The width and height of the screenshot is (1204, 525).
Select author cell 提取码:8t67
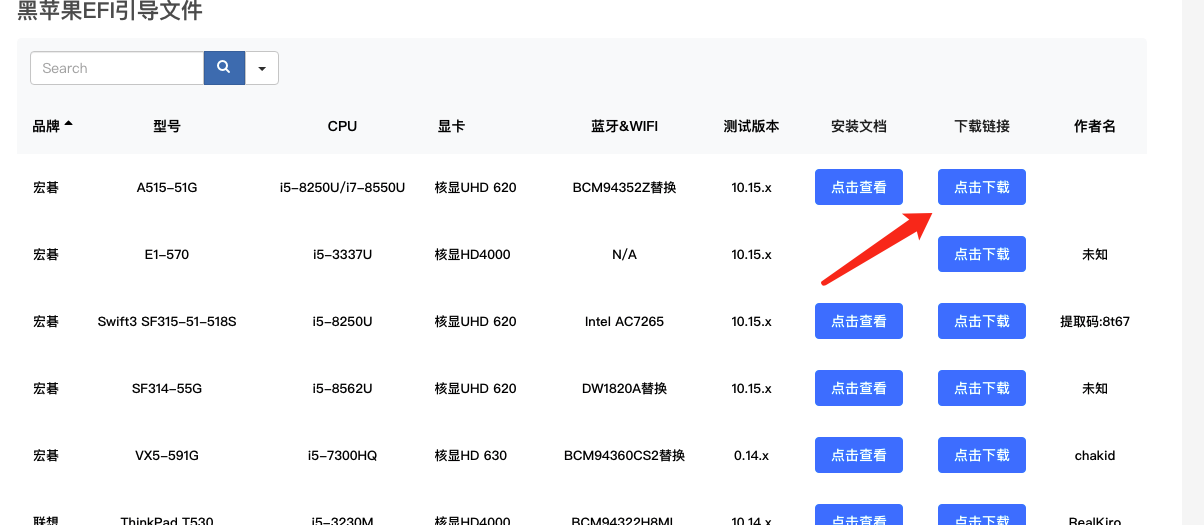pos(1095,321)
